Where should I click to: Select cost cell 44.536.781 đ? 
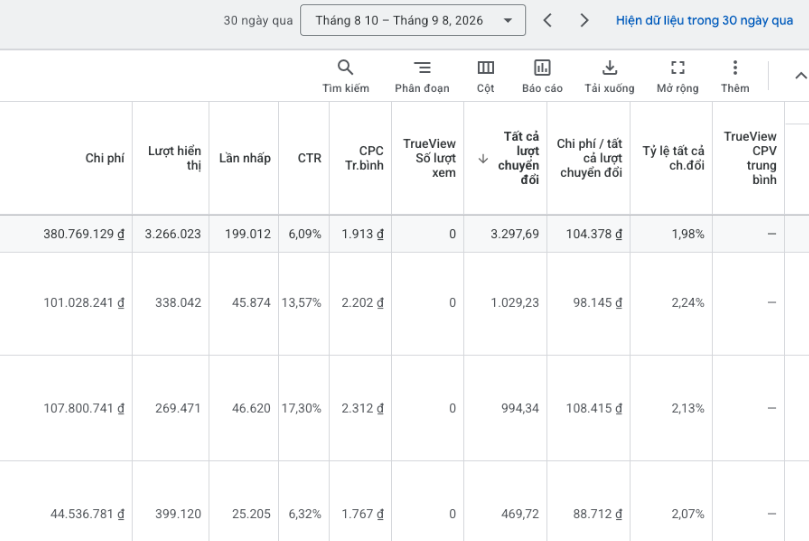87,514
